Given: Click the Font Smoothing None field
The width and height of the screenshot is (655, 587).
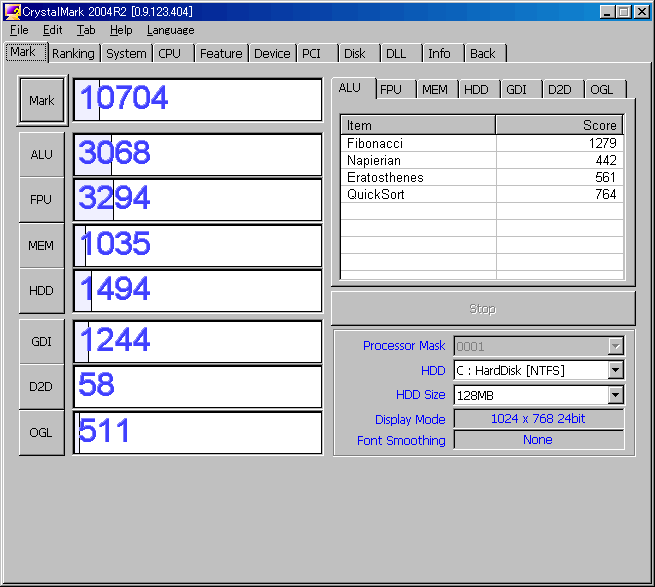Looking at the screenshot, I should point(539,440).
